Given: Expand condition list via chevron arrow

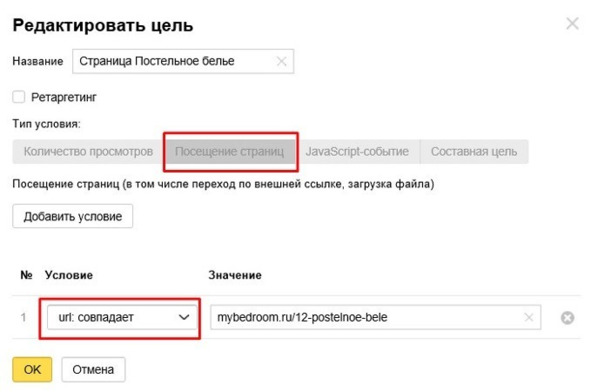Looking at the screenshot, I should tap(184, 317).
